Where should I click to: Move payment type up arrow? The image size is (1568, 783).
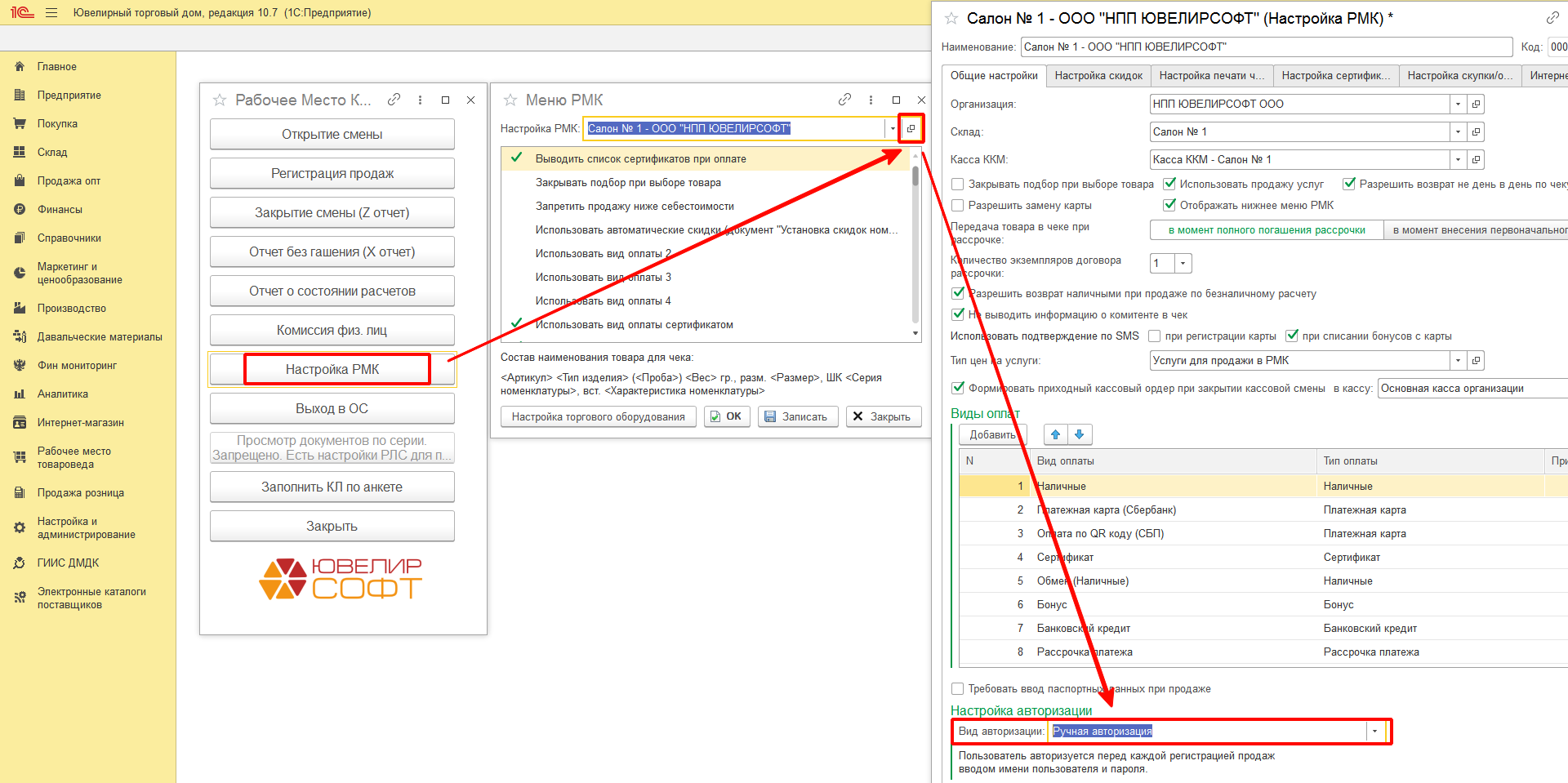(1055, 434)
